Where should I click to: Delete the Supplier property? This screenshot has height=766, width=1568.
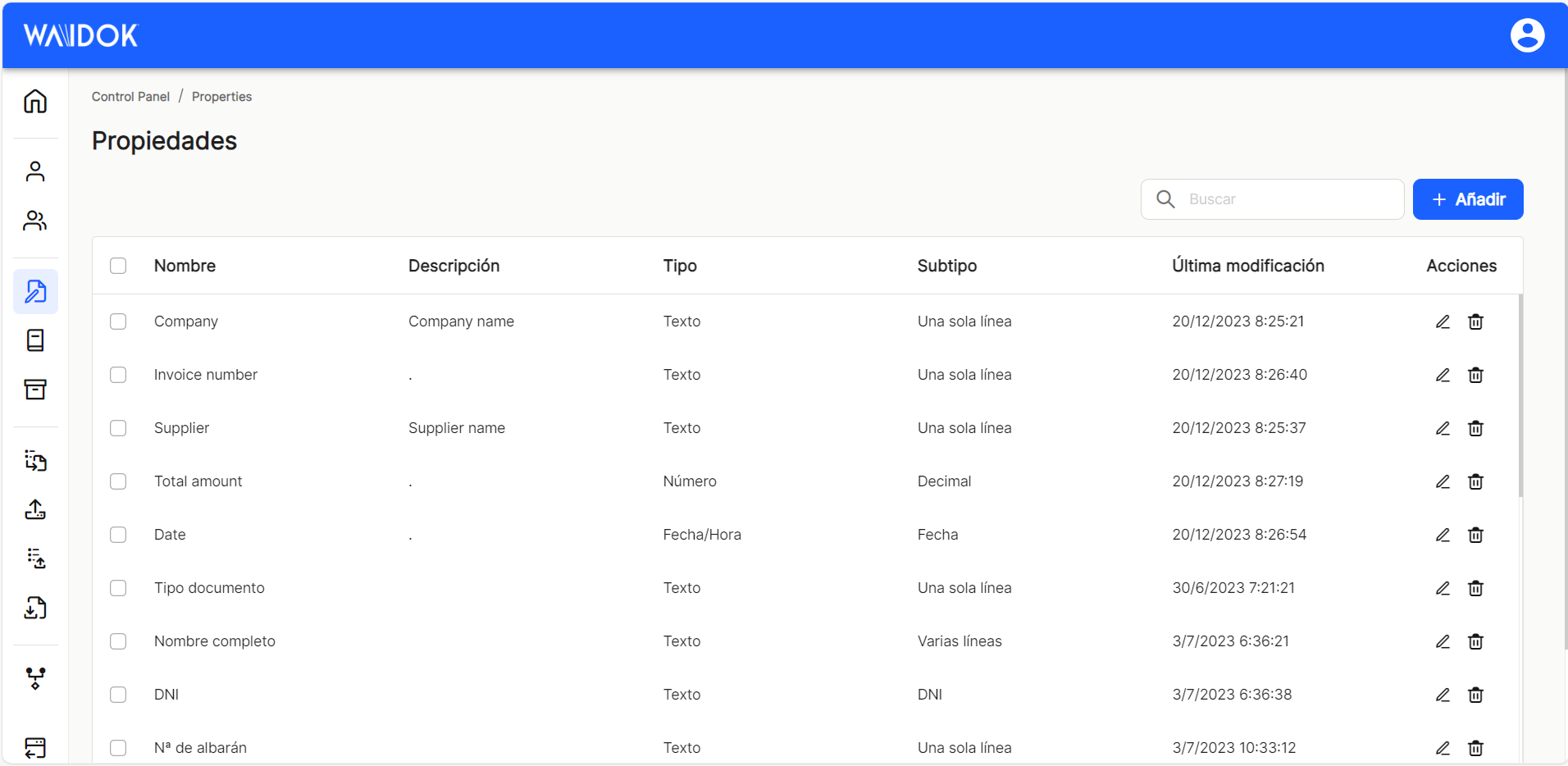tap(1475, 428)
